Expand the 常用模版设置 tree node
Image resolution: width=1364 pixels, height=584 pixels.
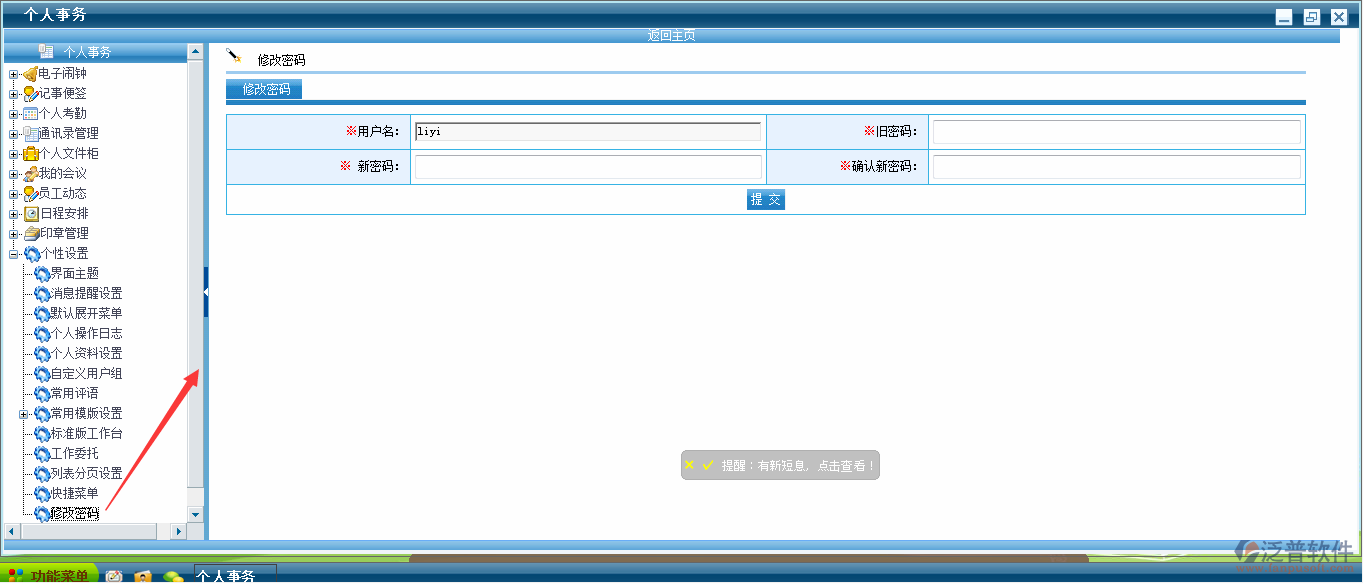(24, 414)
